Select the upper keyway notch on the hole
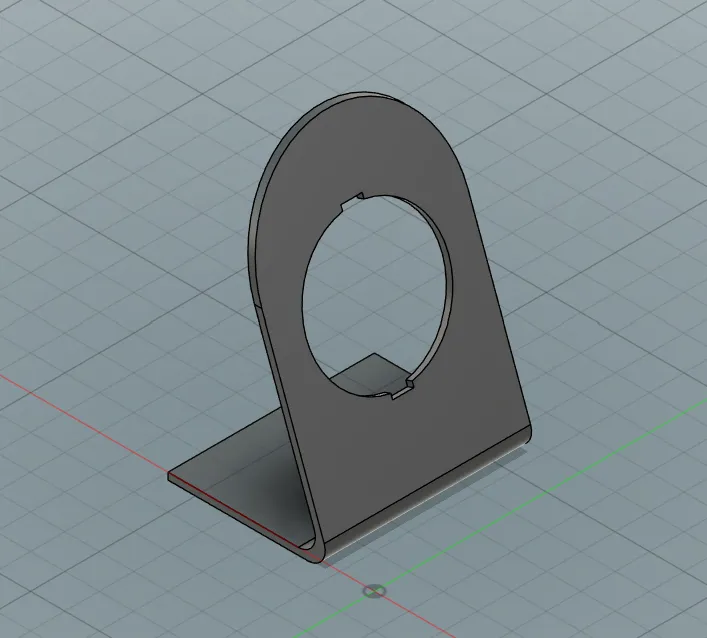707x638 pixels. [x=352, y=202]
